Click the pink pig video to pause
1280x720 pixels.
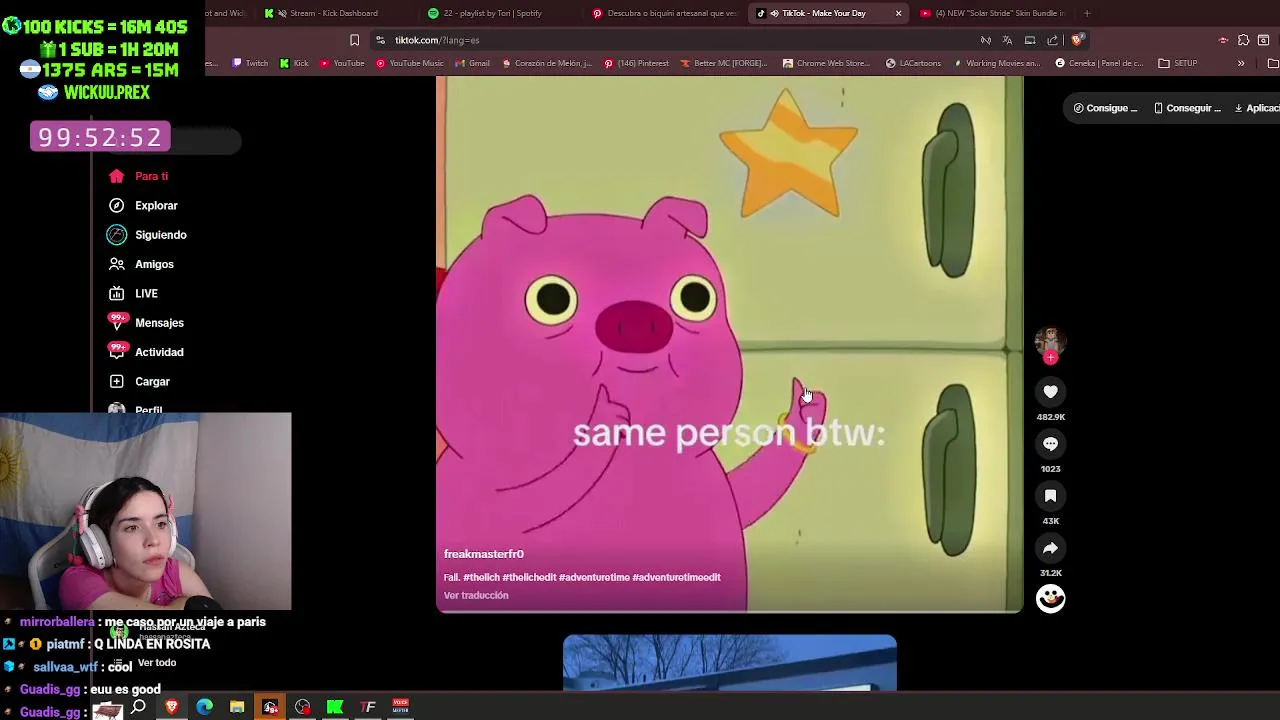coord(730,344)
